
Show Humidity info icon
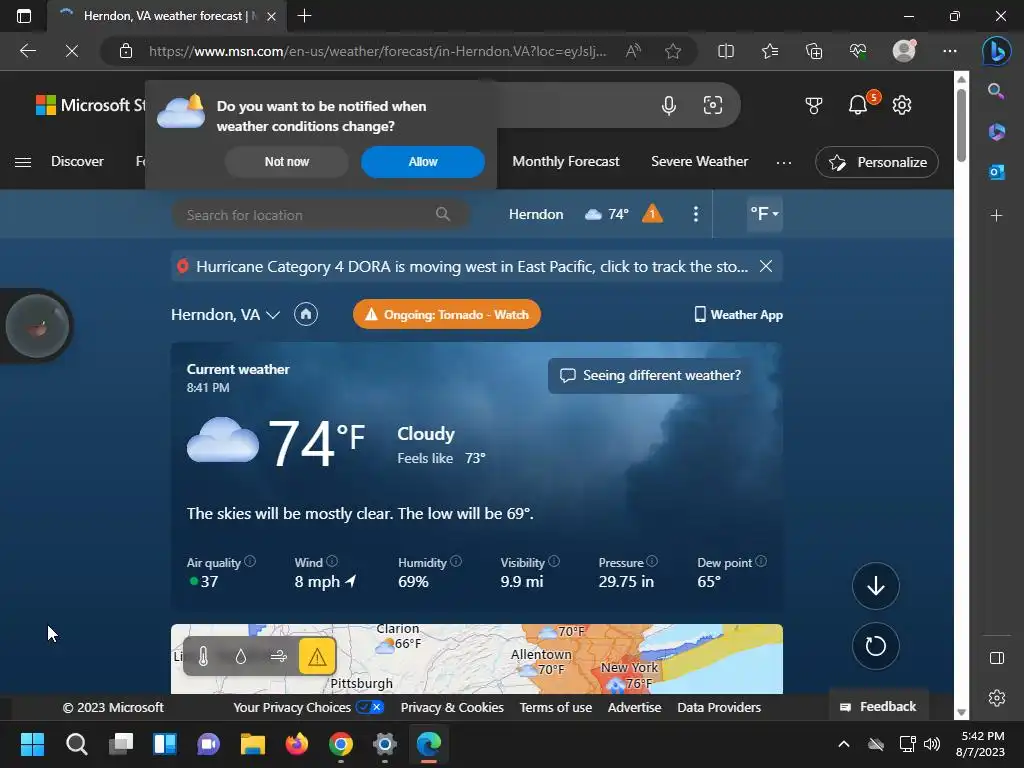tap(456, 561)
